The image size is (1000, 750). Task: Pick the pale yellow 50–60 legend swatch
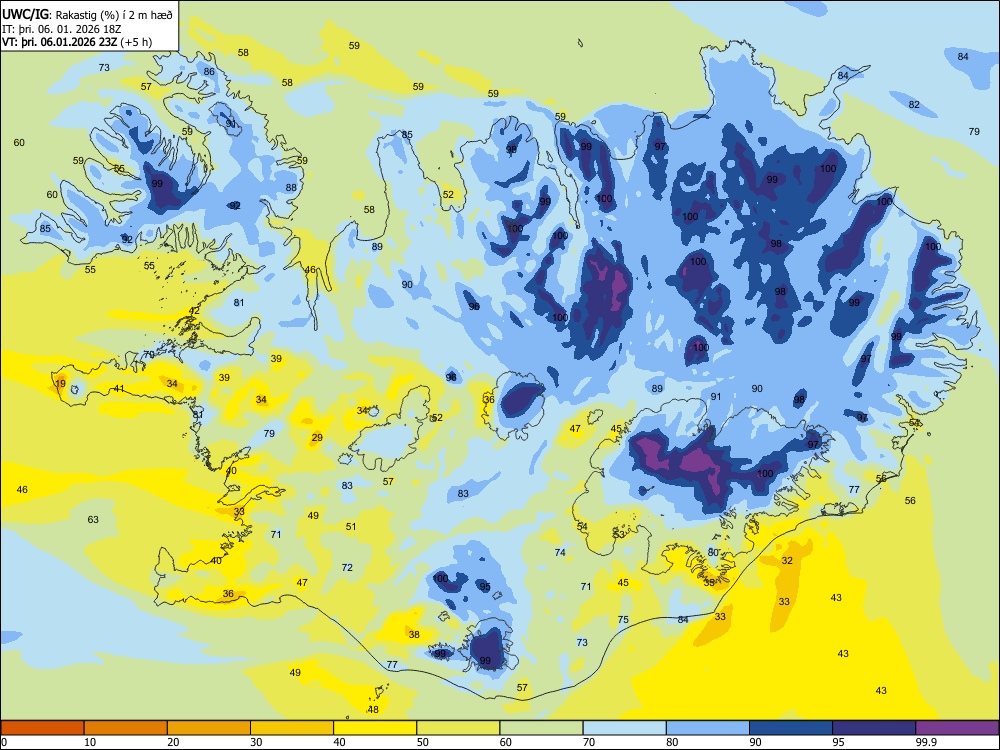point(458,728)
